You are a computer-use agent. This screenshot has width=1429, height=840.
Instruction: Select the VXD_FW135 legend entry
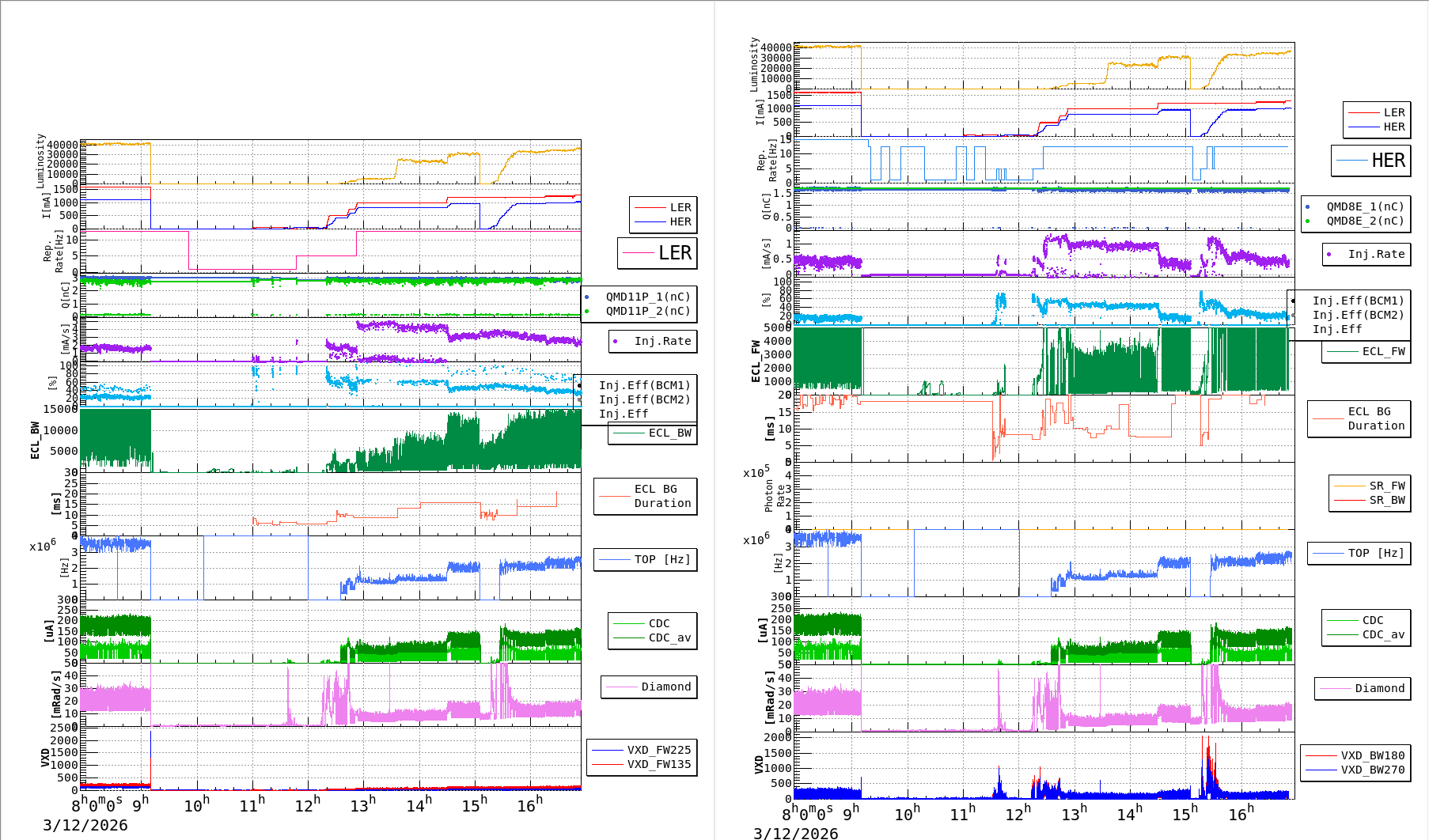658,764
